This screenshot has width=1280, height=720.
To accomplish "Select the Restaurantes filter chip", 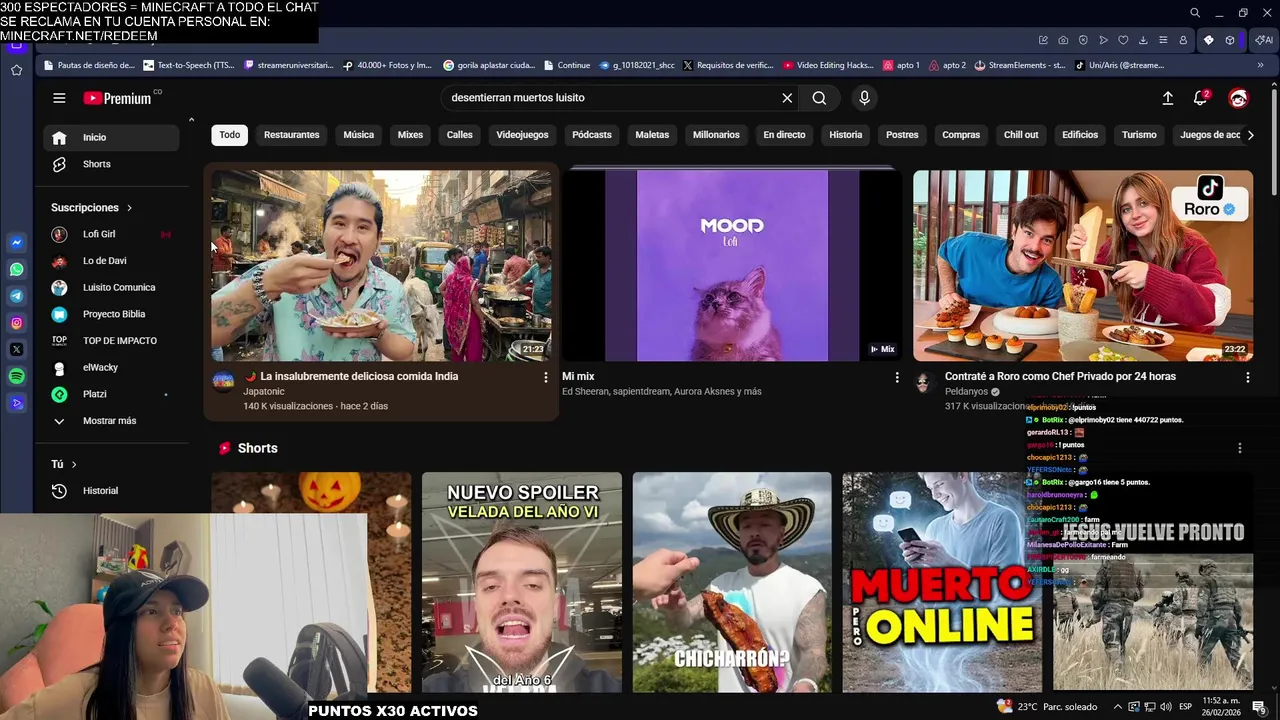I will (292, 135).
